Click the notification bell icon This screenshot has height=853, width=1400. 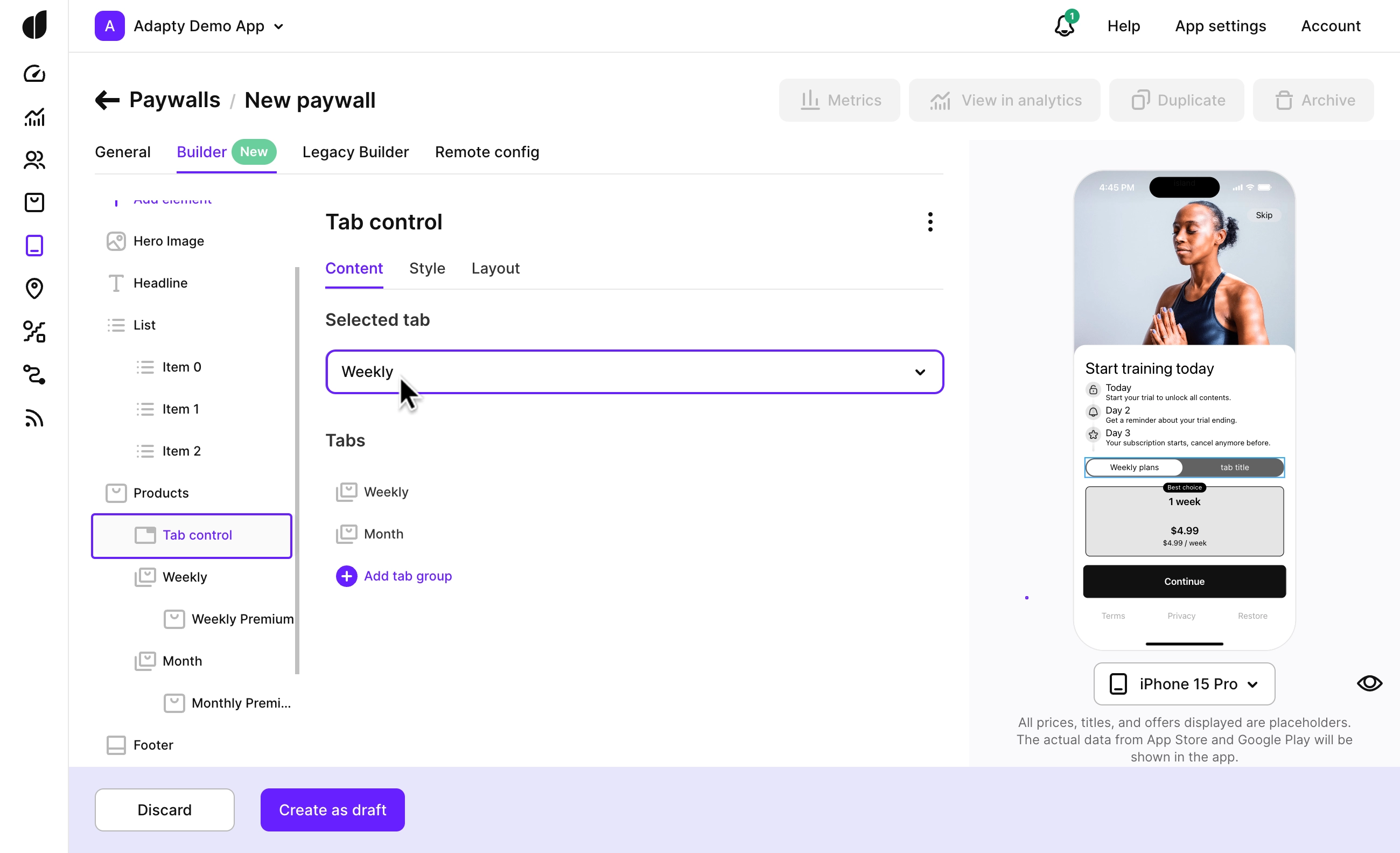tap(1064, 26)
